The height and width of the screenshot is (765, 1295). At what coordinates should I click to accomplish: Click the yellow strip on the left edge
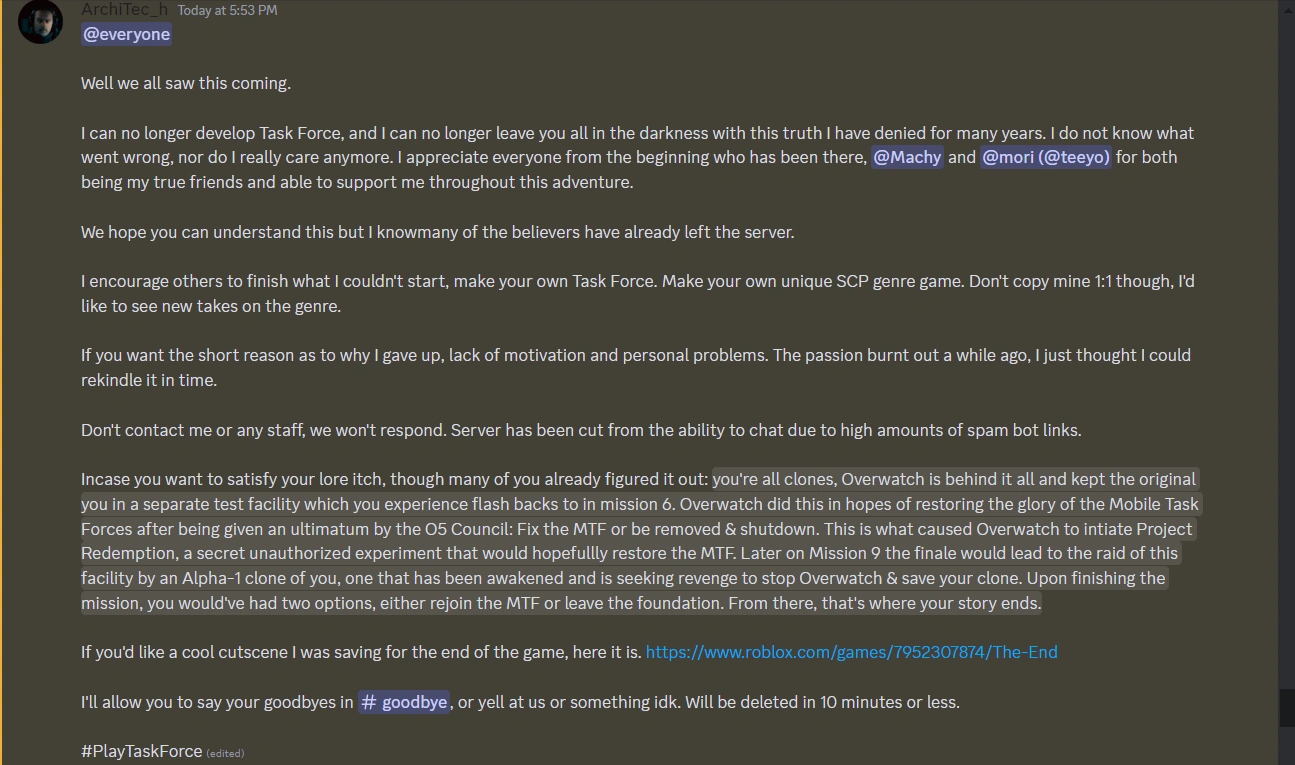1,400
